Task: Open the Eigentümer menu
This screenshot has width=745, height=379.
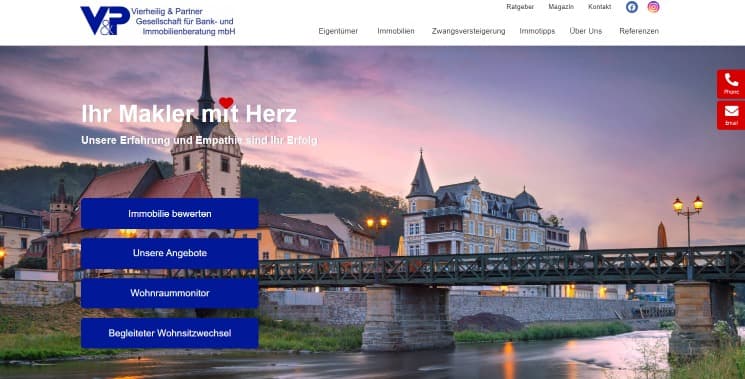Action: [x=338, y=31]
